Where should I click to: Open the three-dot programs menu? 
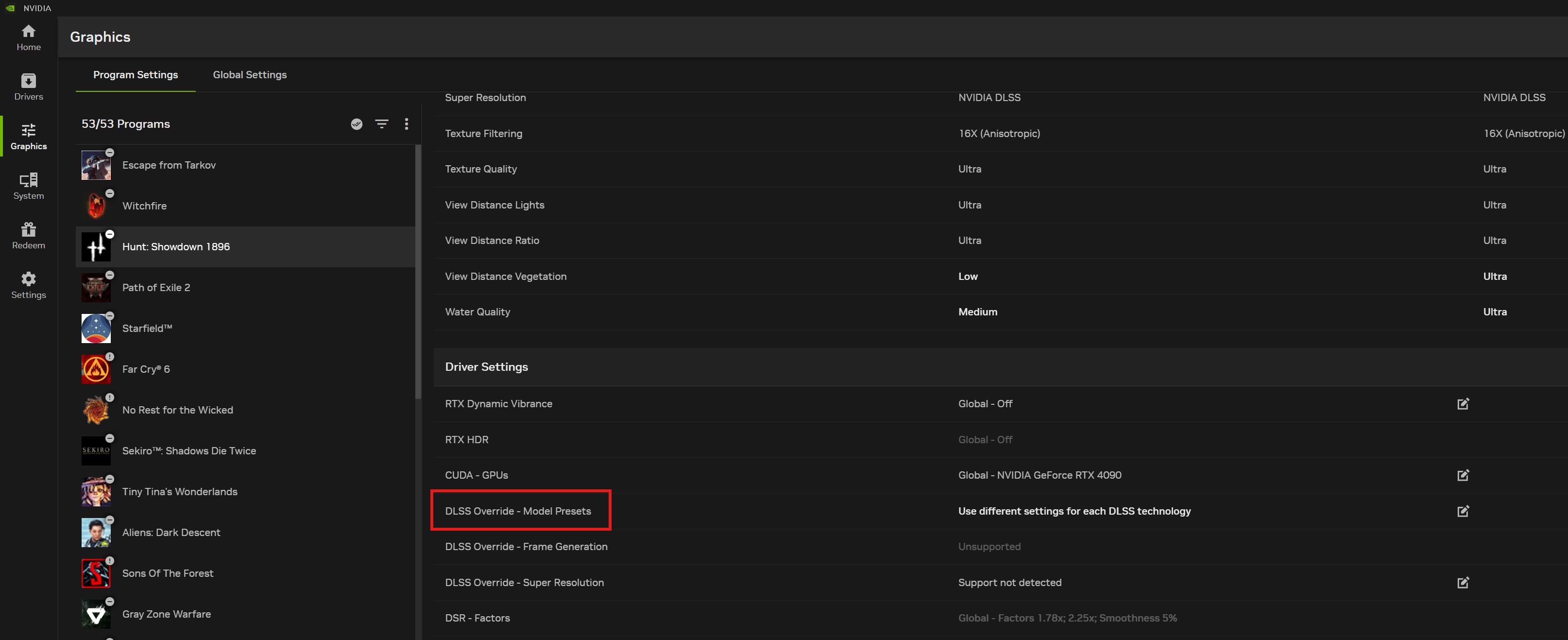tap(407, 124)
